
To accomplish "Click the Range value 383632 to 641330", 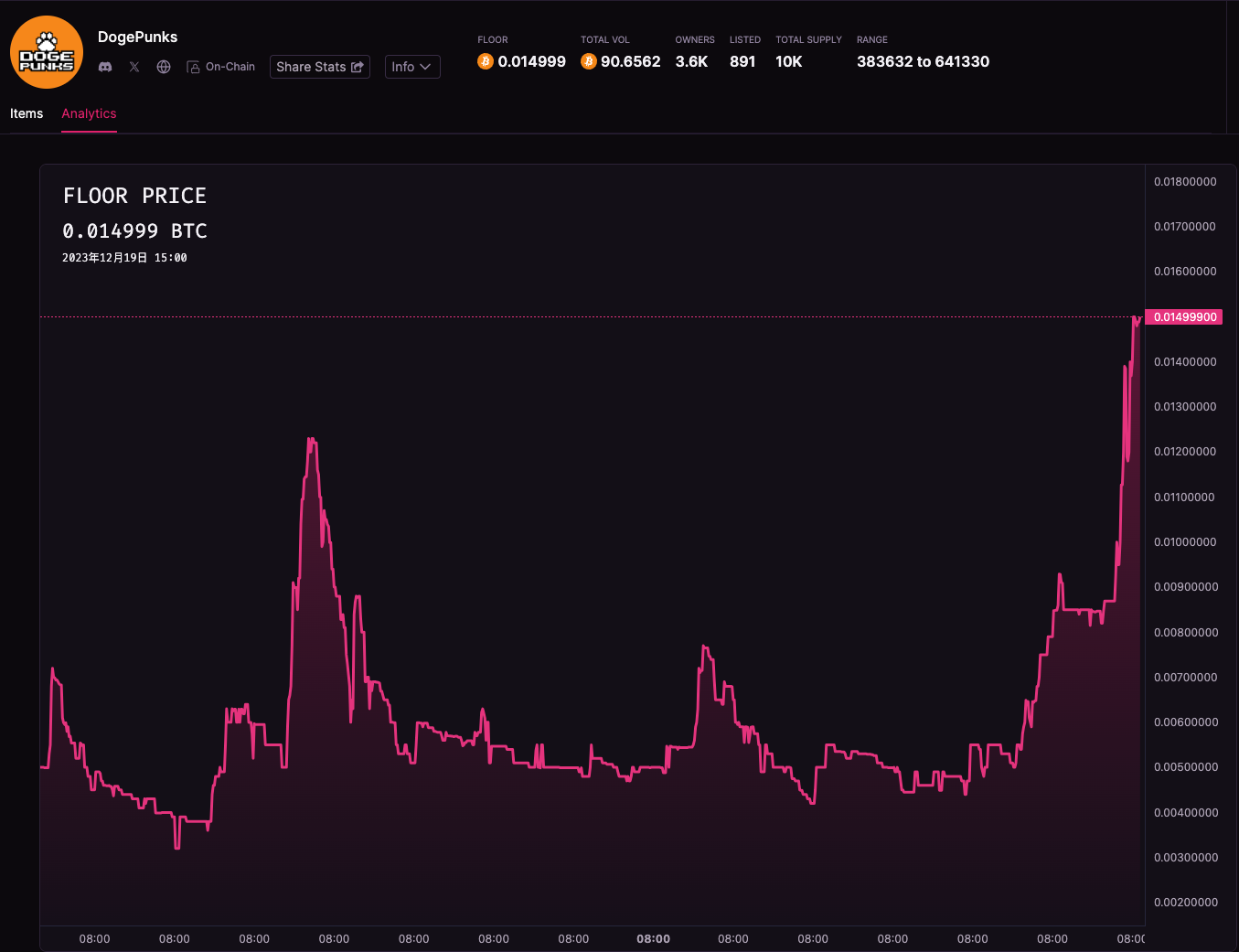I will (x=923, y=61).
